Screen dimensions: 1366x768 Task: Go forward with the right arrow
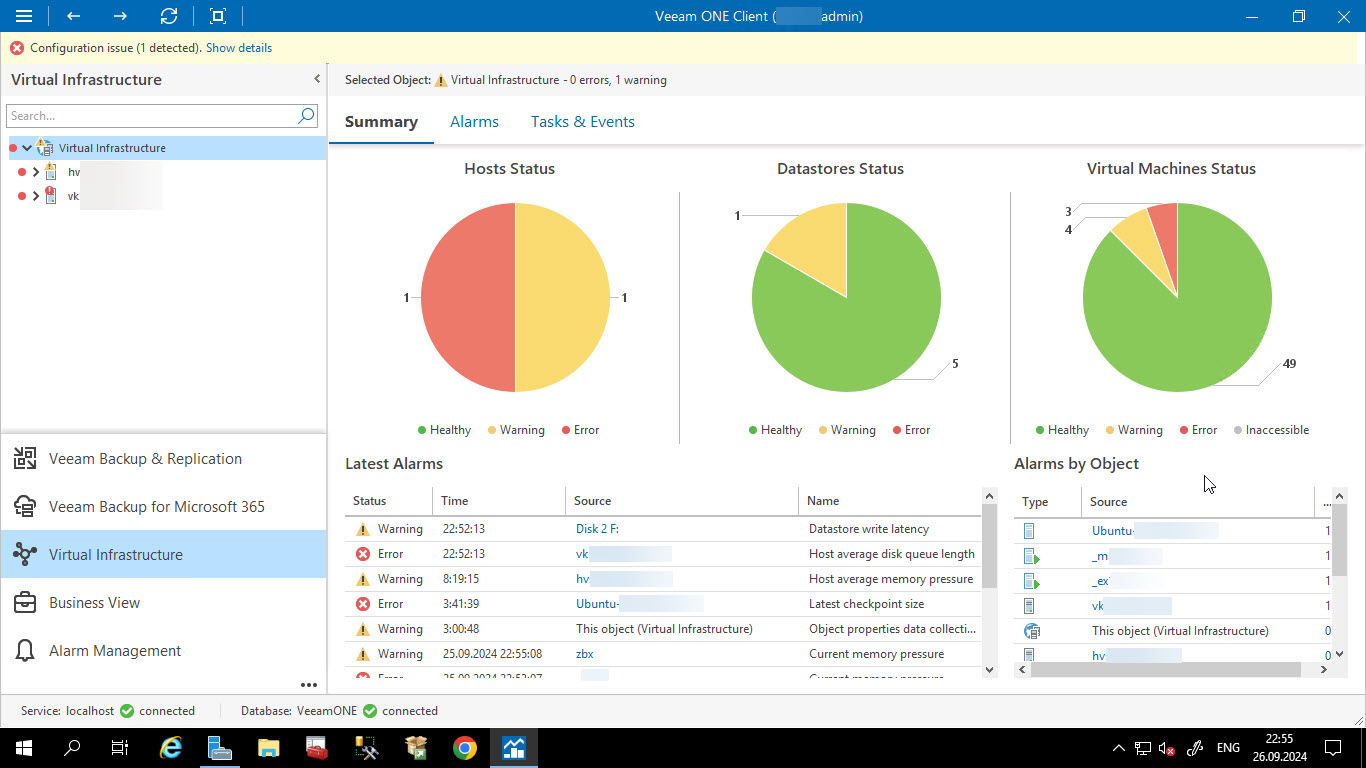pos(120,16)
